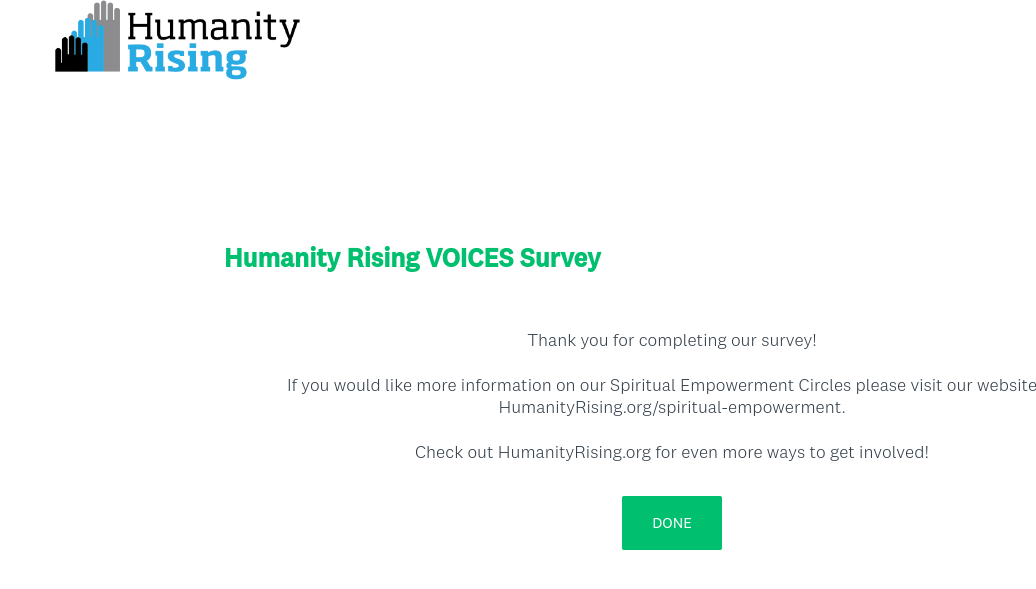Click the word "VOICES" in the heading
This screenshot has height=589, width=1036.
tap(469, 258)
